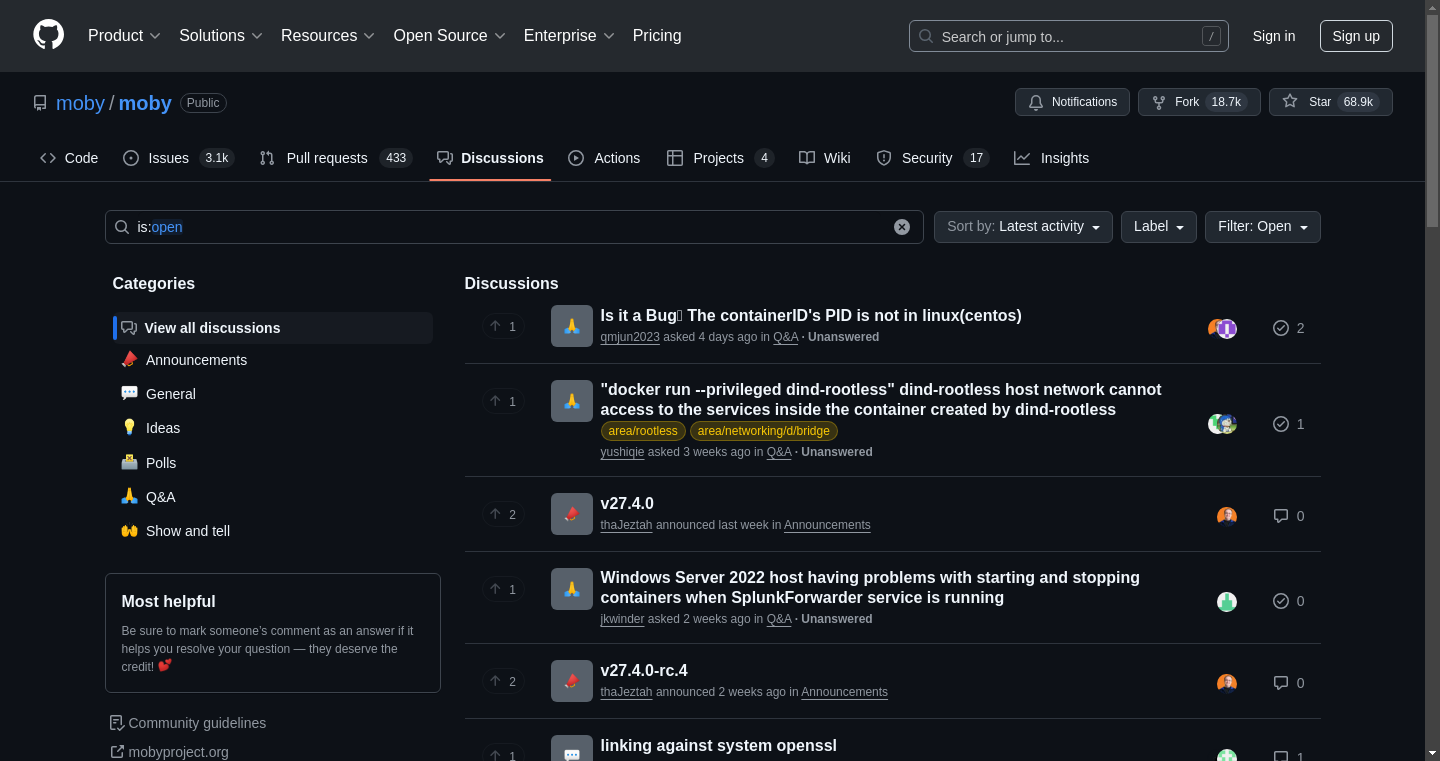Expand the Solutions menu
This screenshot has height=761, width=1440.
pyautogui.click(x=221, y=36)
